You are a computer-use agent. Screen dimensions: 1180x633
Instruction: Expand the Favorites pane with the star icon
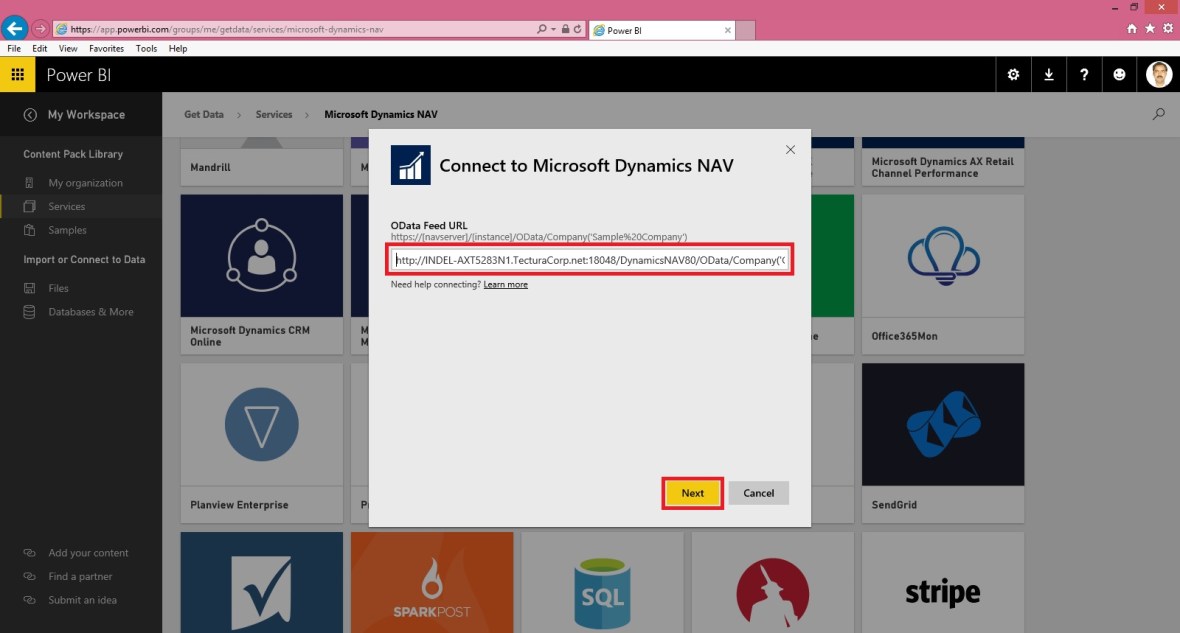click(1147, 28)
